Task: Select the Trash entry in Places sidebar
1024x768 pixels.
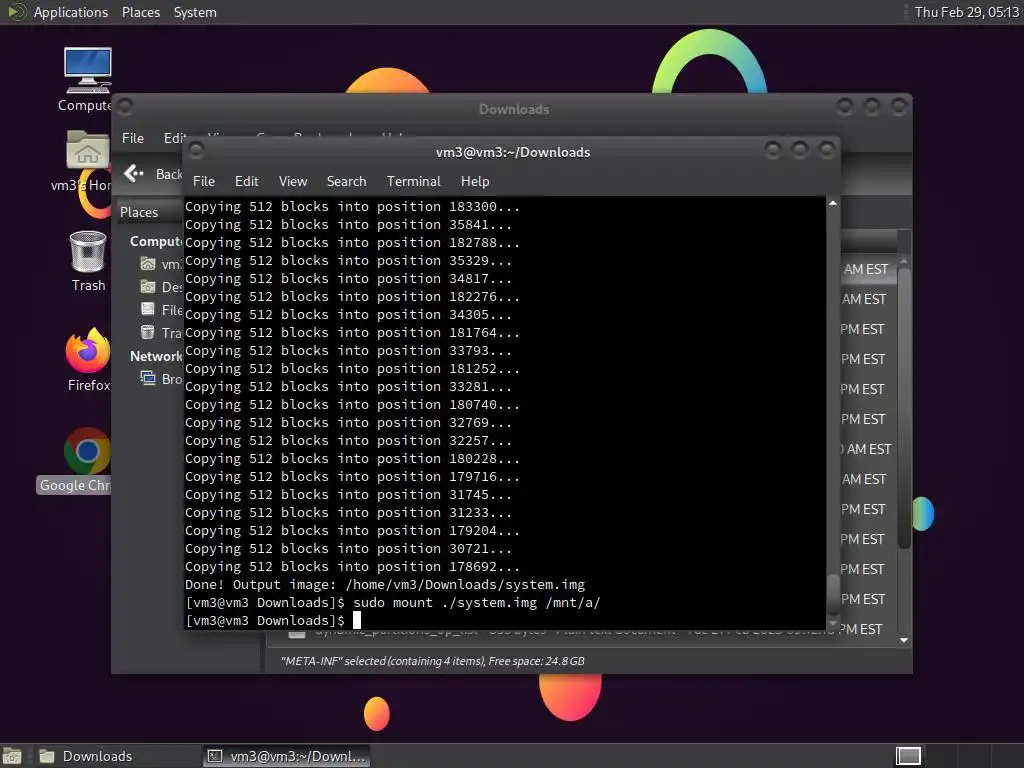Action: 161,332
